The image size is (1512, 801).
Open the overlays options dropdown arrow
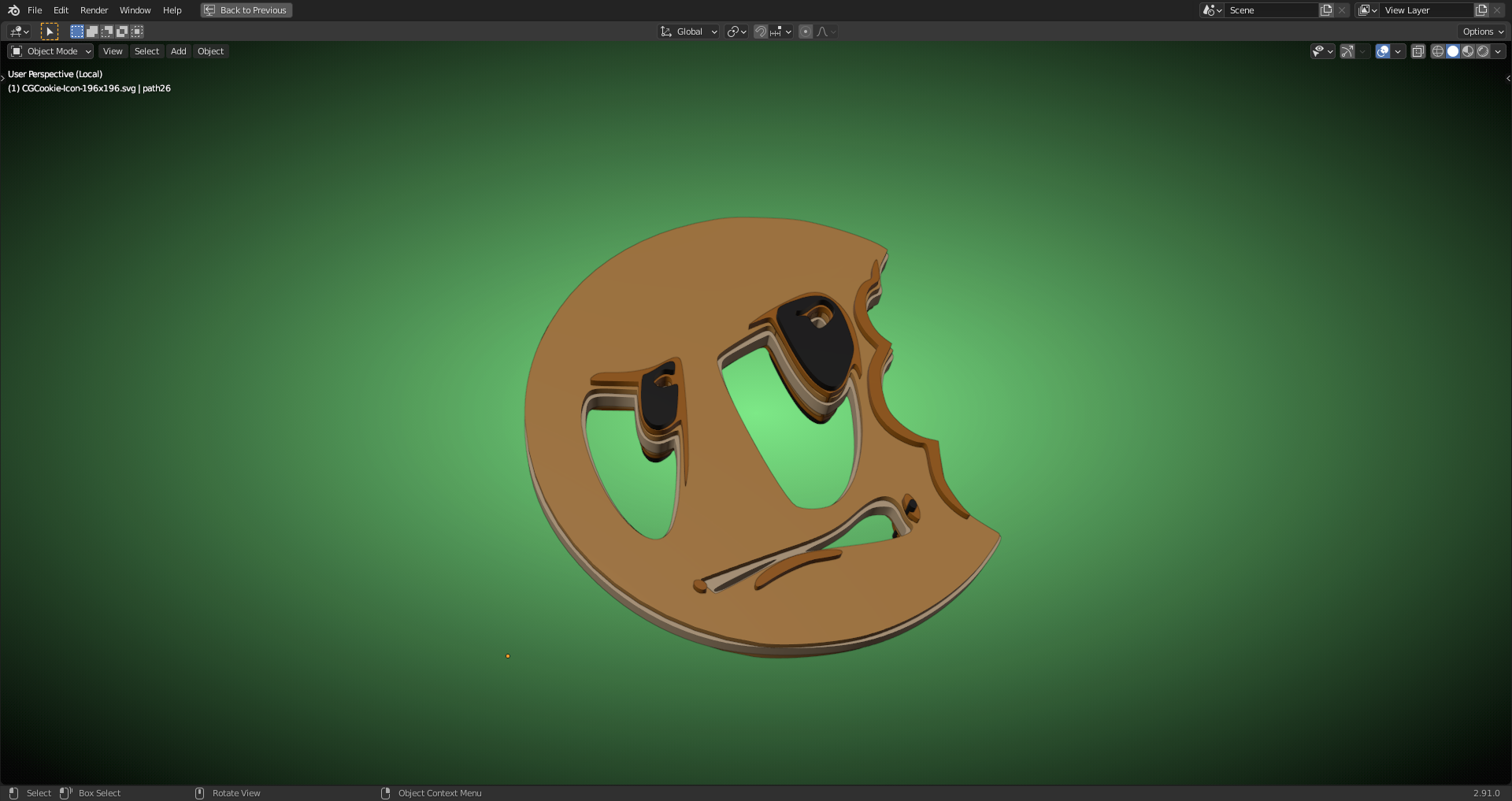(x=1398, y=51)
